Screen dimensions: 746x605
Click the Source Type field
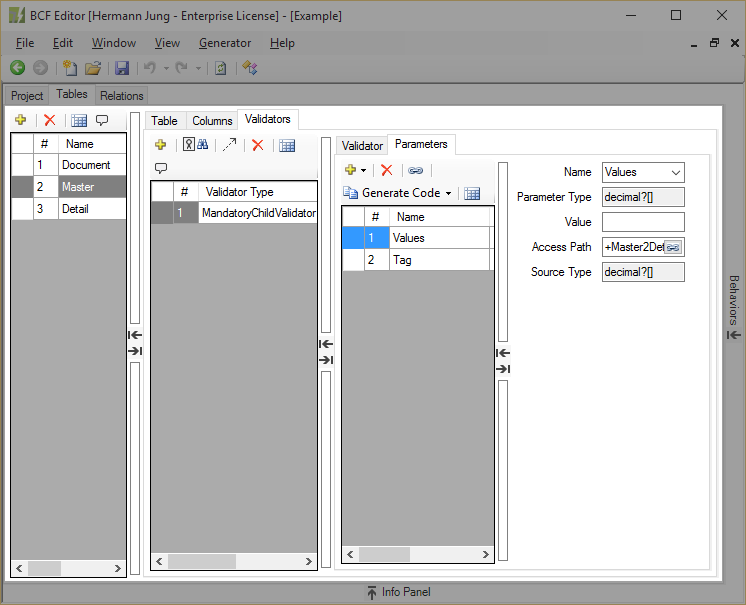click(643, 272)
